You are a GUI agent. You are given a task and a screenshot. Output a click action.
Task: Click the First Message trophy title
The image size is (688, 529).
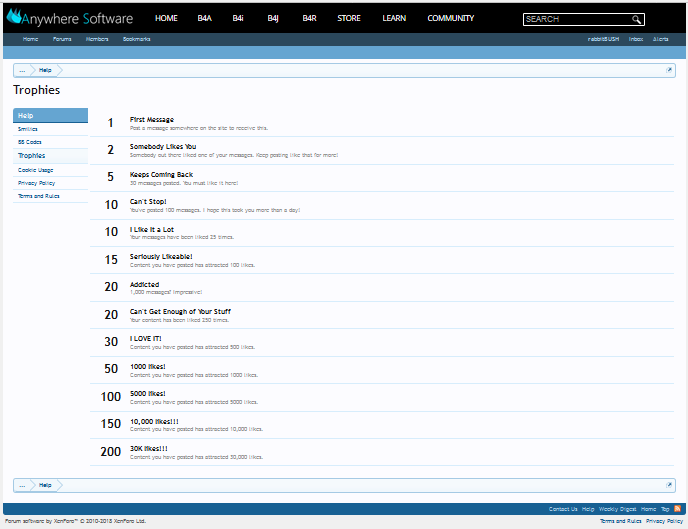click(x=152, y=120)
